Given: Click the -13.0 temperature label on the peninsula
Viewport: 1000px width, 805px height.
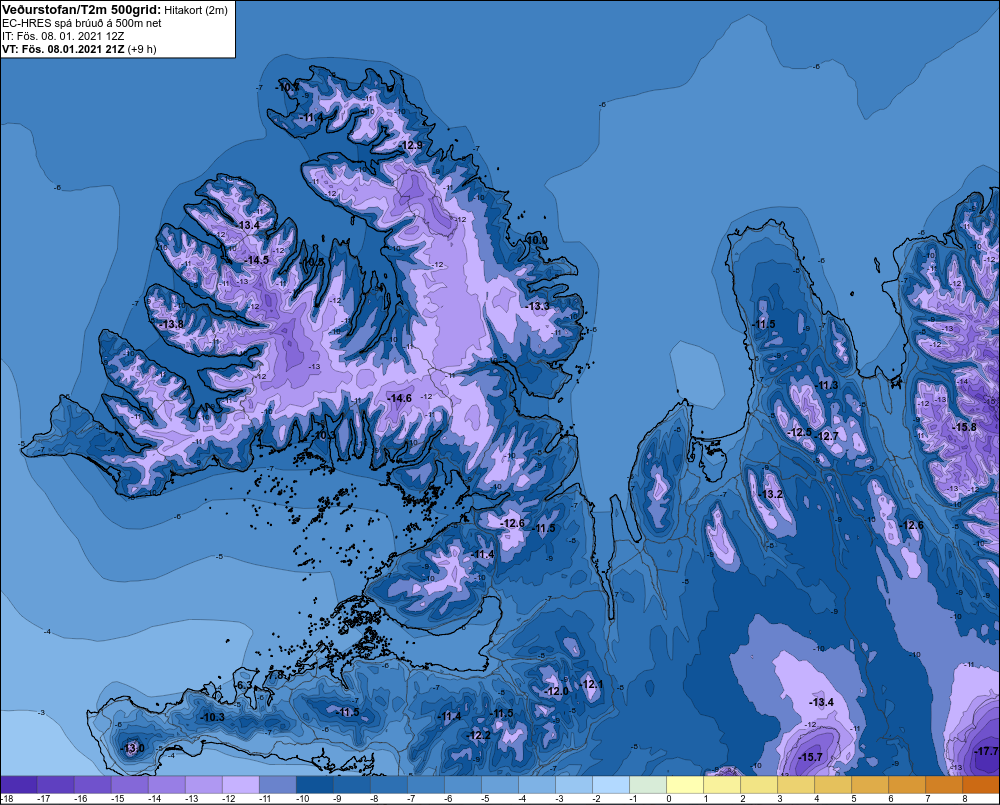Looking at the screenshot, I should [133, 748].
